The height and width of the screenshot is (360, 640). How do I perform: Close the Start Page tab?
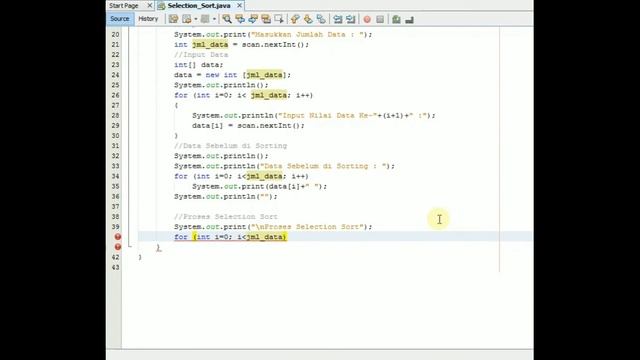coord(149,5)
